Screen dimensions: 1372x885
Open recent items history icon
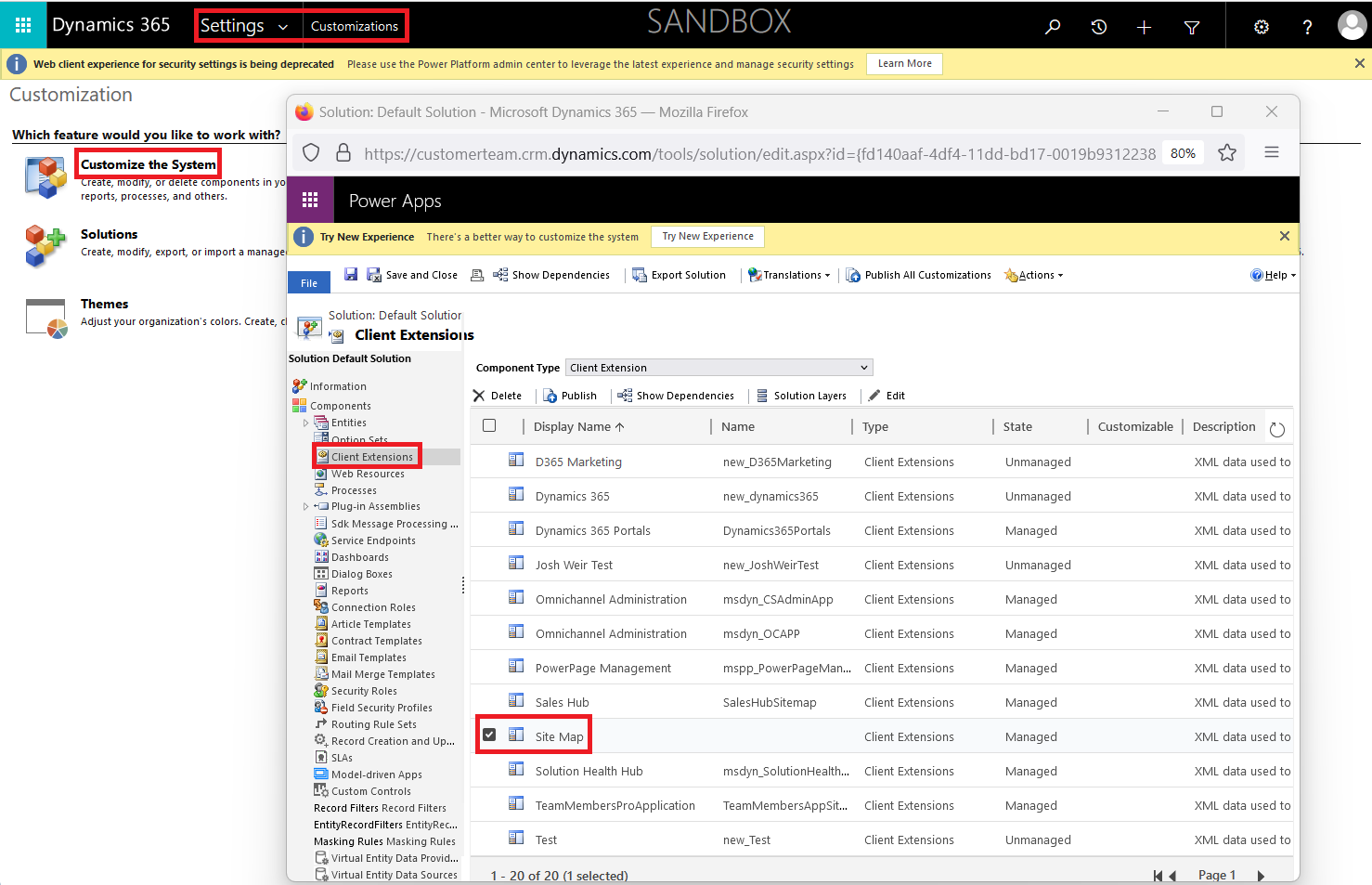click(x=1099, y=27)
